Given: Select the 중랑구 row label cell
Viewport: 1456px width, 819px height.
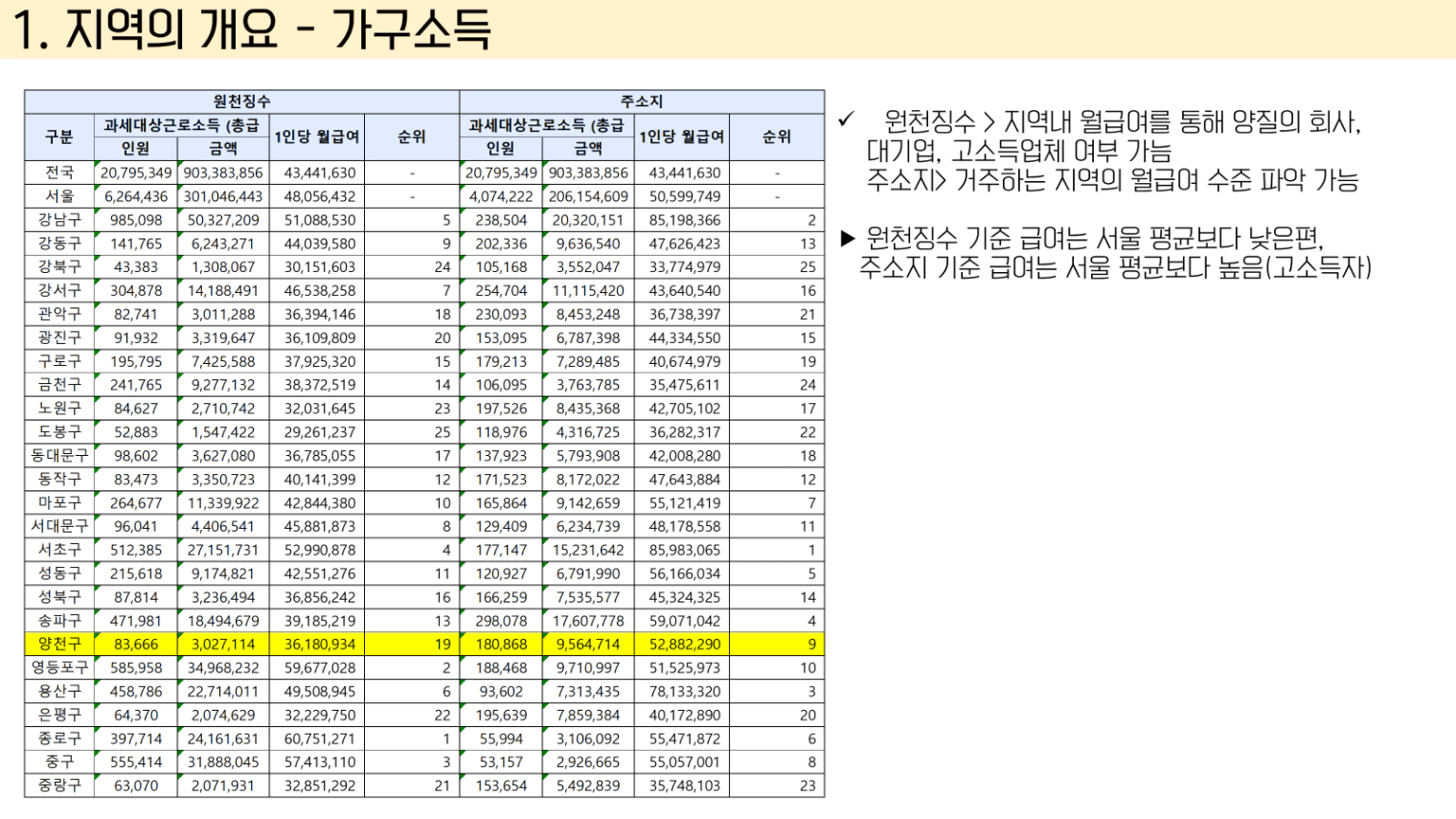Looking at the screenshot, I should click(59, 785).
